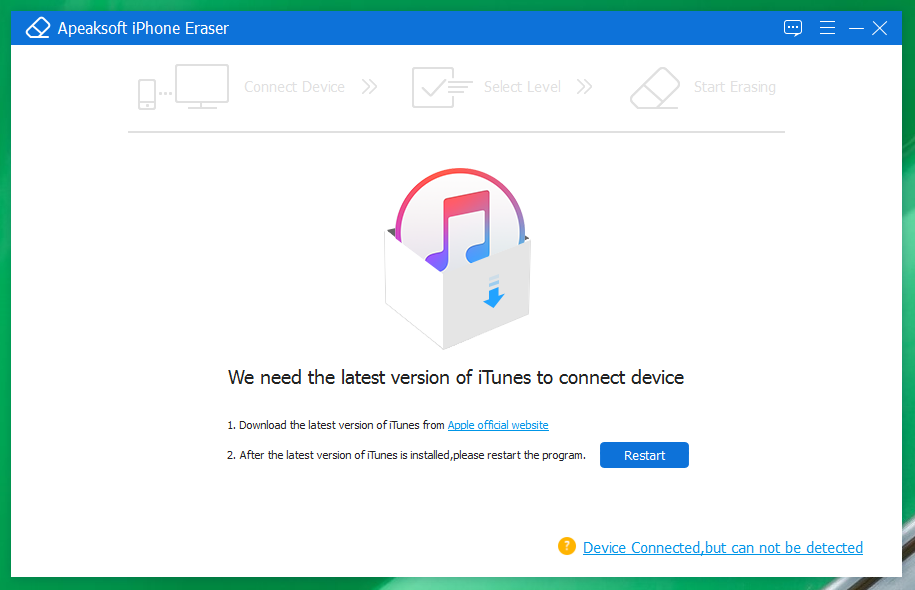Click the 'After the latest version of iTunes is installed' text
This screenshot has height=590, width=915.
[406, 455]
